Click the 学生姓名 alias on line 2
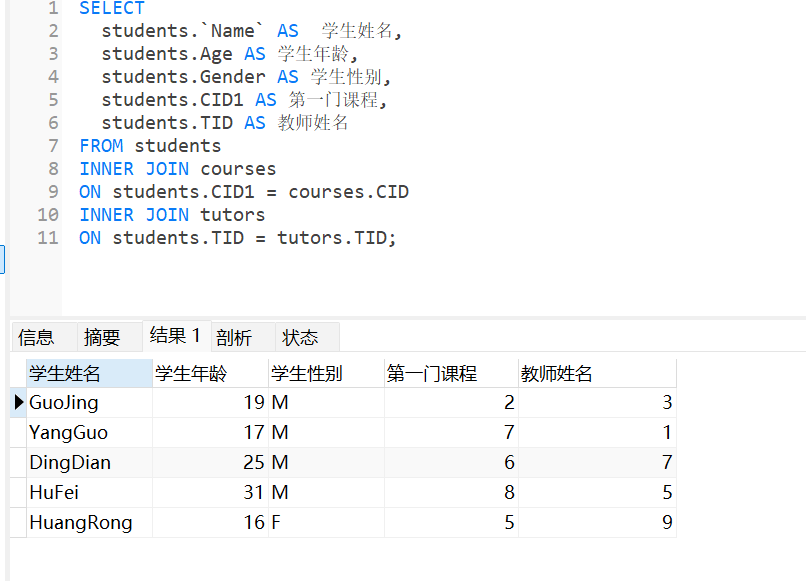Screen dimensions: 806x581 click(357, 31)
